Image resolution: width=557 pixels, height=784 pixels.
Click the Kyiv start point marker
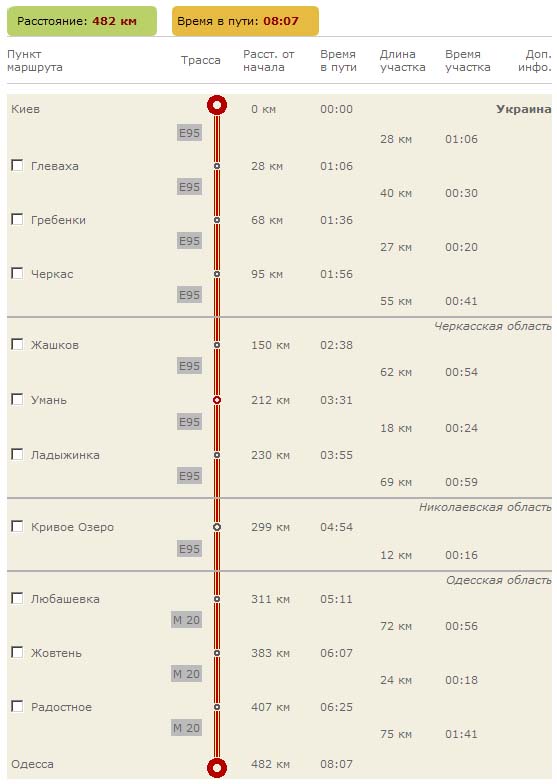point(217,106)
